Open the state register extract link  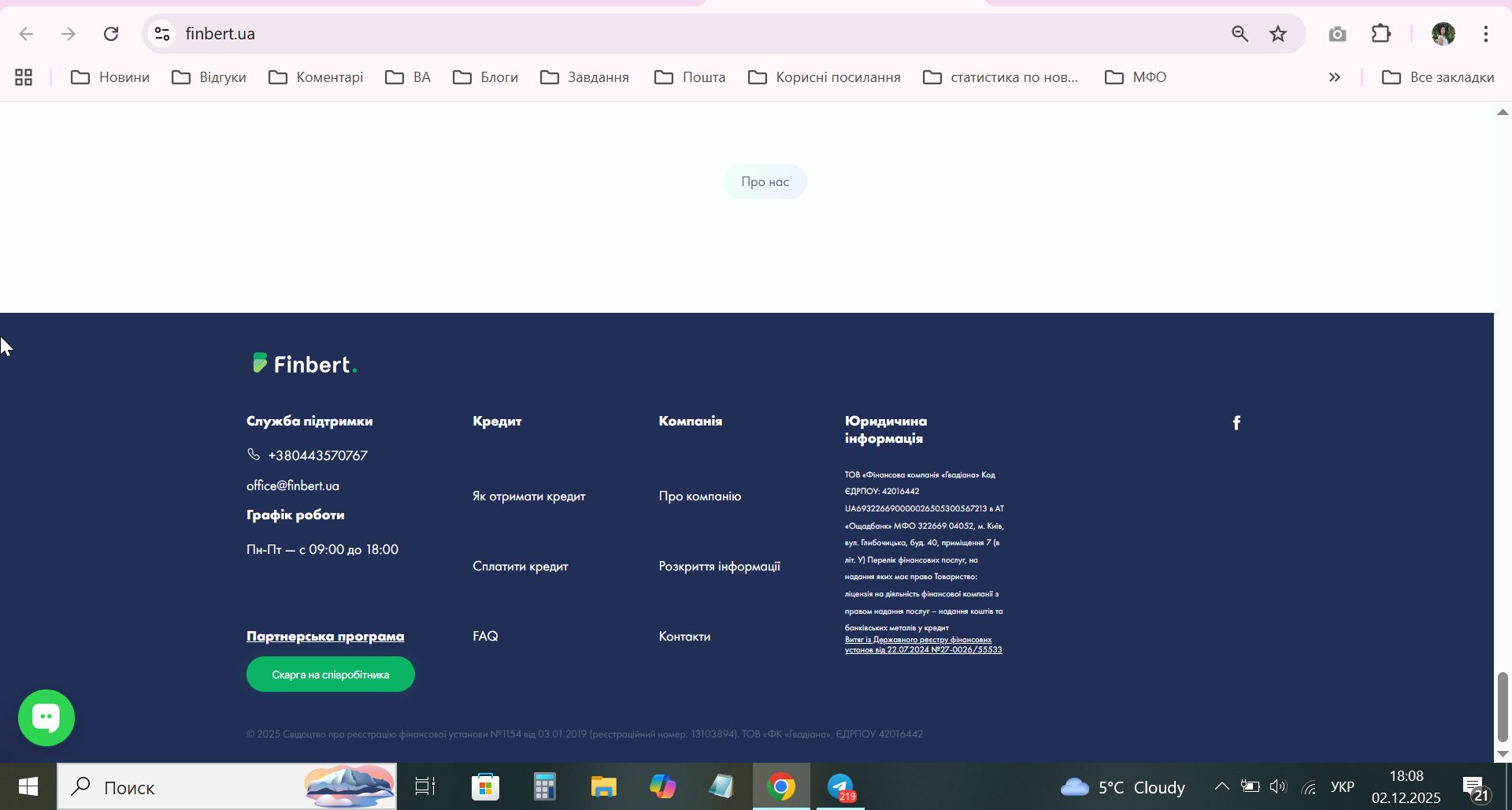923,645
